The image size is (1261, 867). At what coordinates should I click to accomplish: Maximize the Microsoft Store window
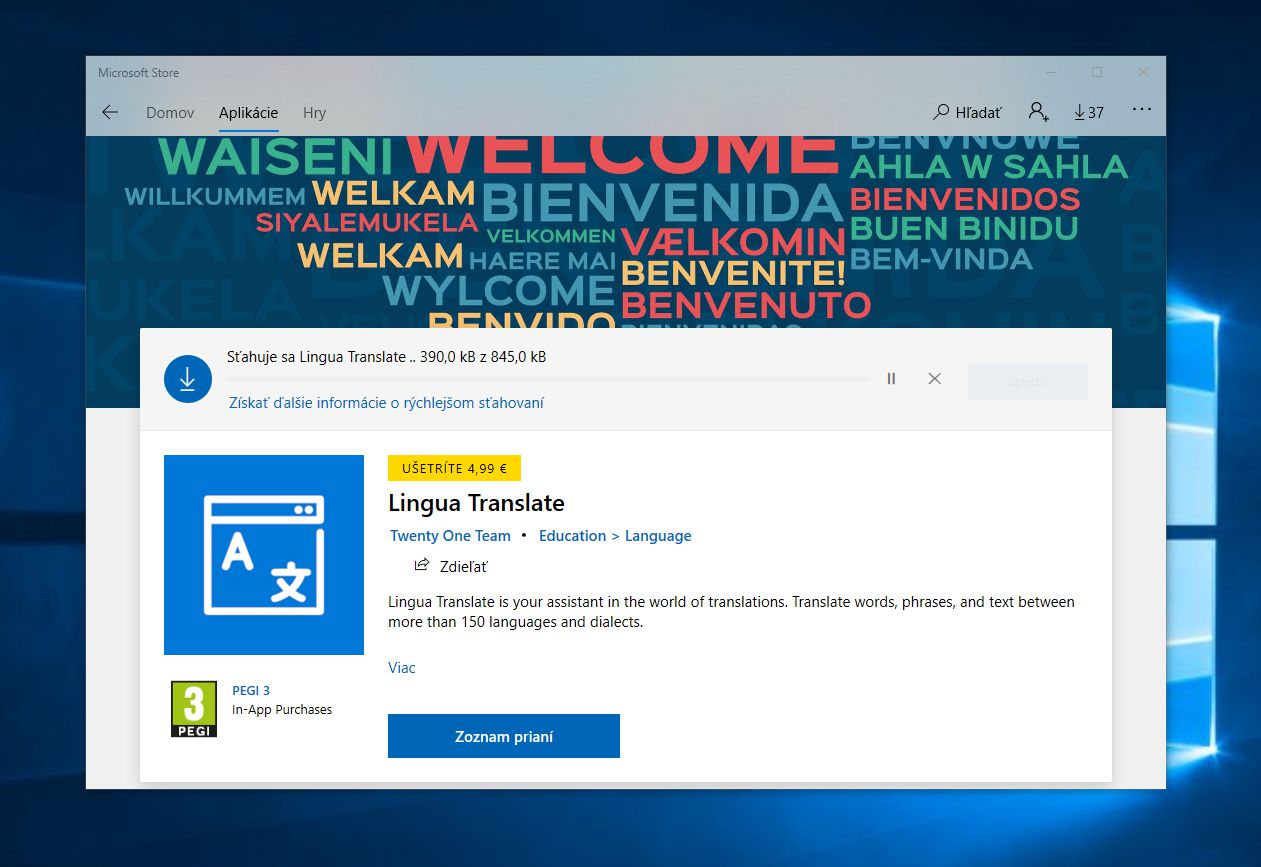pyautogui.click(x=1097, y=72)
